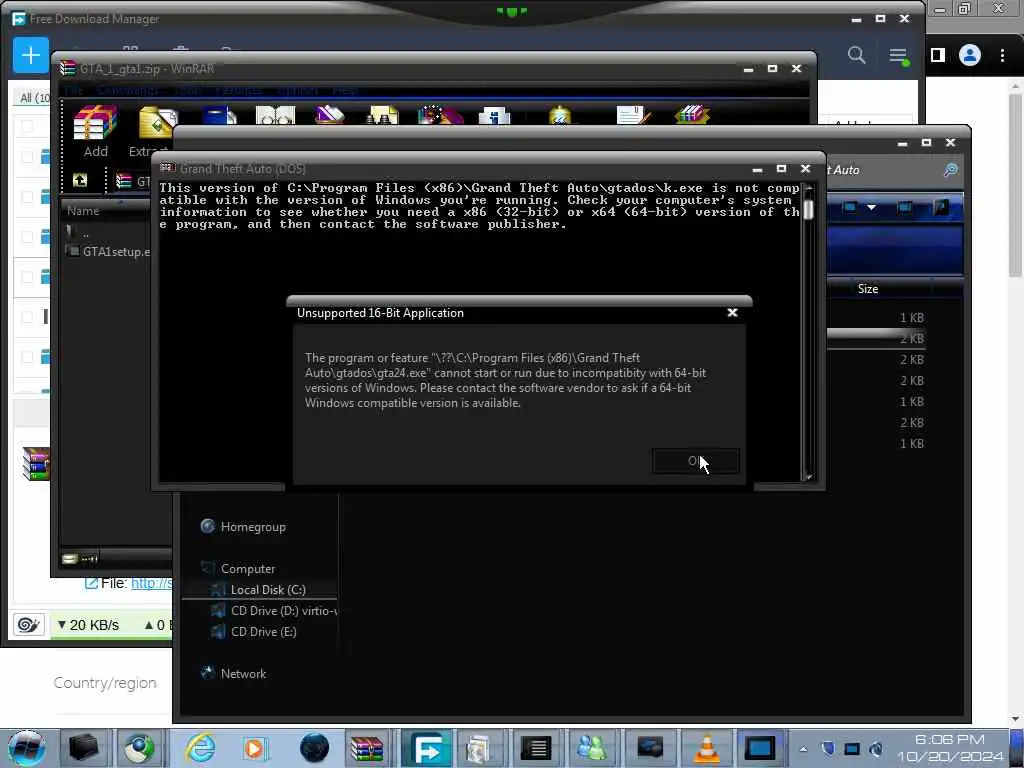Open search in Free Download Manager
Viewport: 1024px width, 768px height.
click(857, 56)
